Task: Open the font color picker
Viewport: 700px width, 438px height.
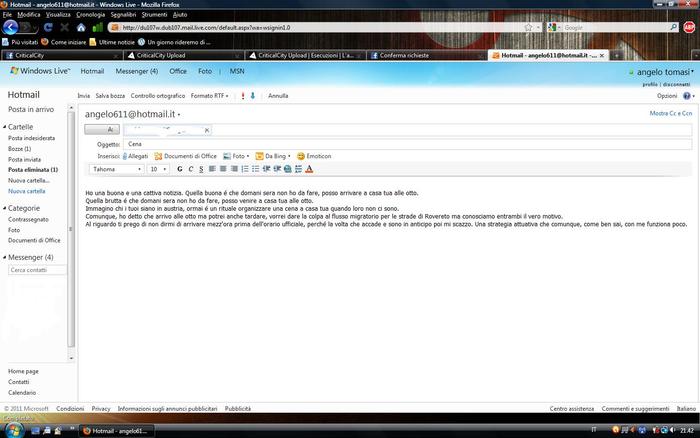Action: click(x=309, y=169)
